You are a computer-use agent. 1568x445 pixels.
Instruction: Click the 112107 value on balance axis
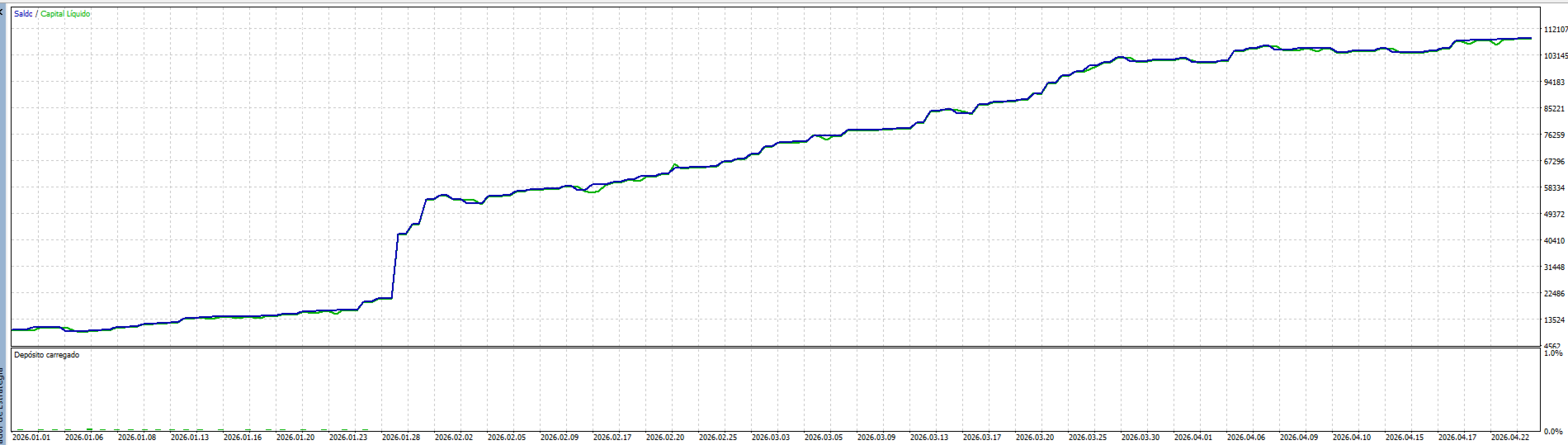tap(1556, 30)
